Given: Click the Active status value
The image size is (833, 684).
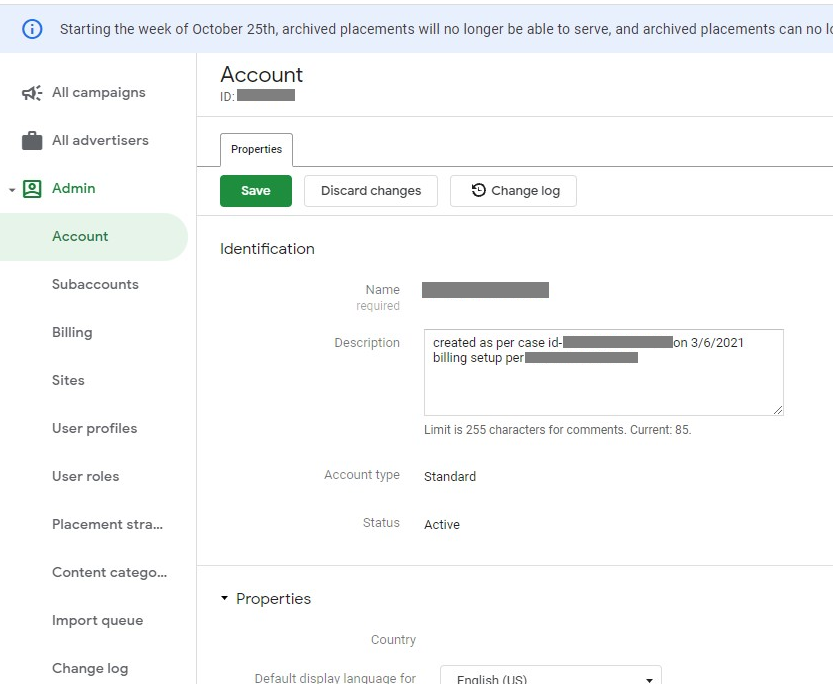Looking at the screenshot, I should click(x=441, y=525).
